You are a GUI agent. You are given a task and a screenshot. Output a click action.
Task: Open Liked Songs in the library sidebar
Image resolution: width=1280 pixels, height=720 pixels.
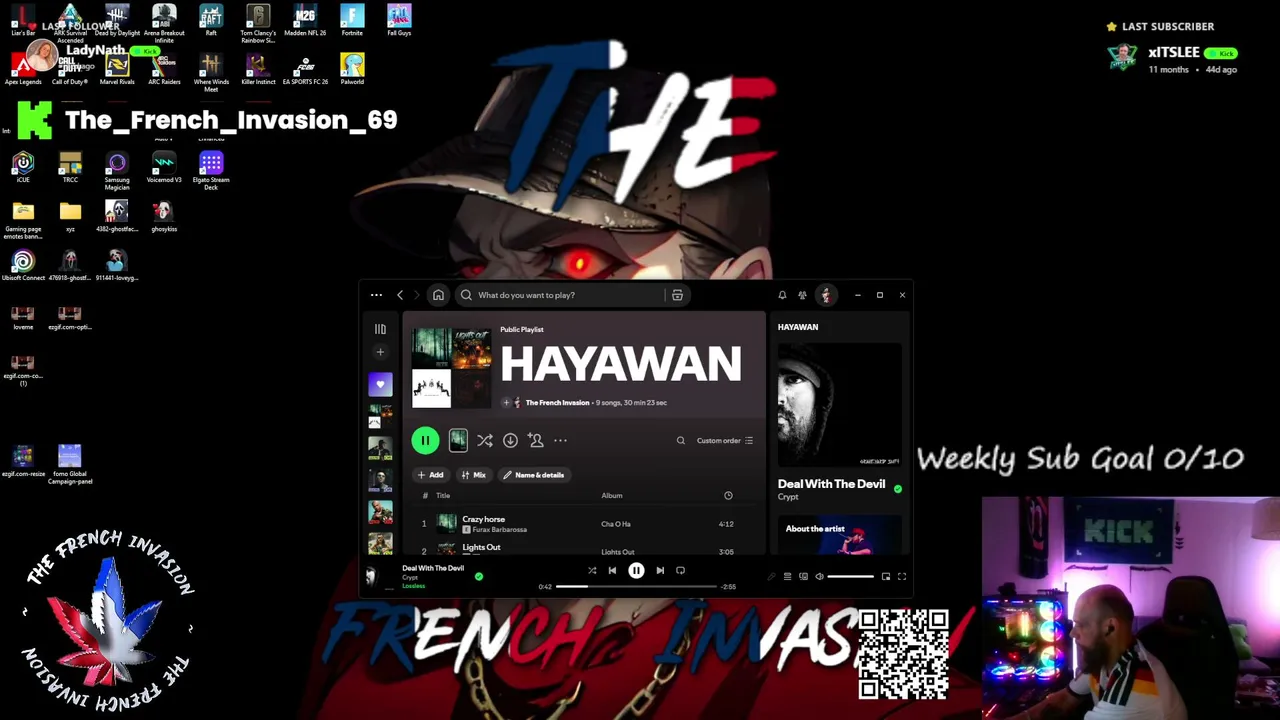[380, 384]
